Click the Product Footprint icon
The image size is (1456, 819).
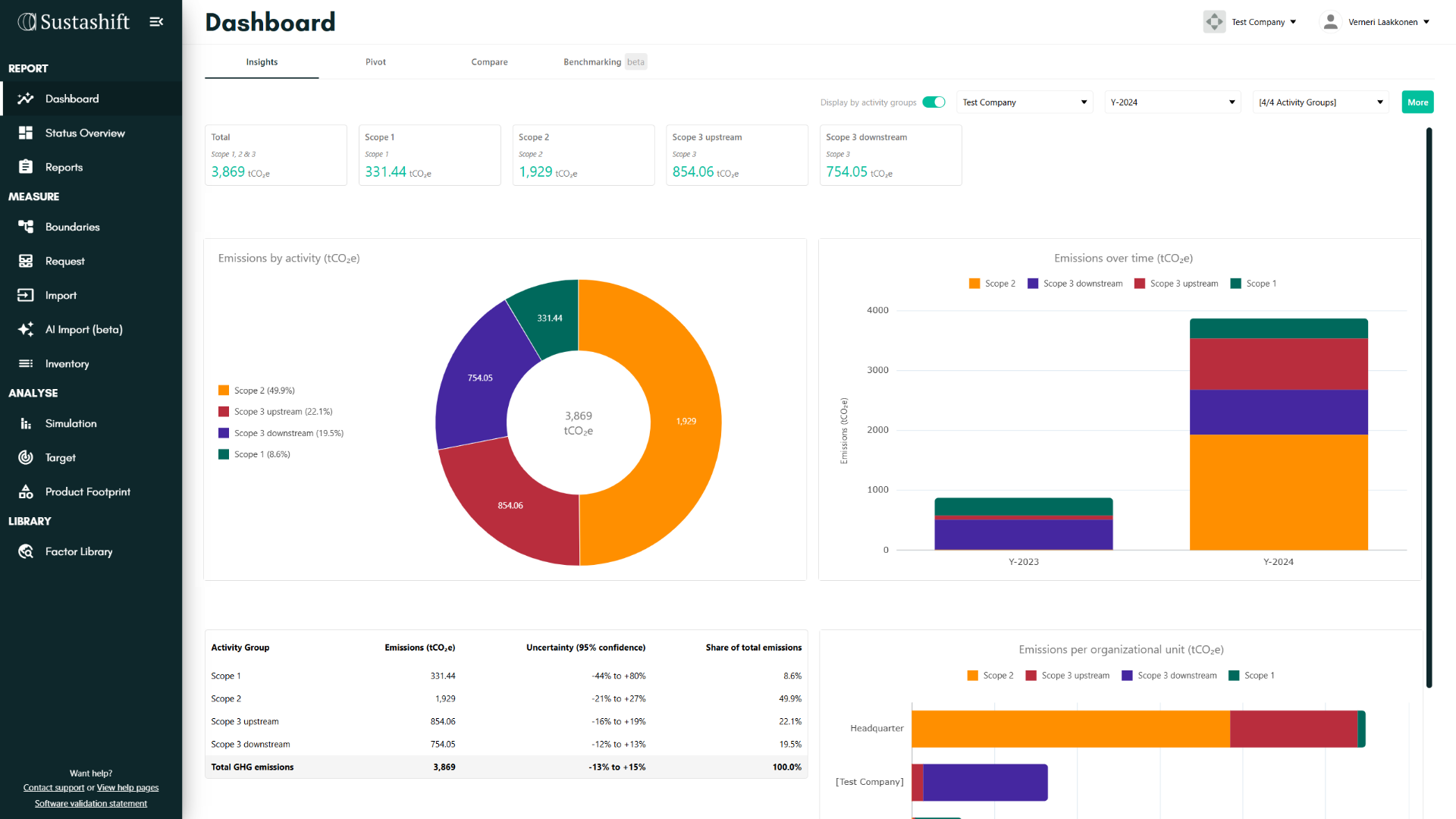click(26, 491)
